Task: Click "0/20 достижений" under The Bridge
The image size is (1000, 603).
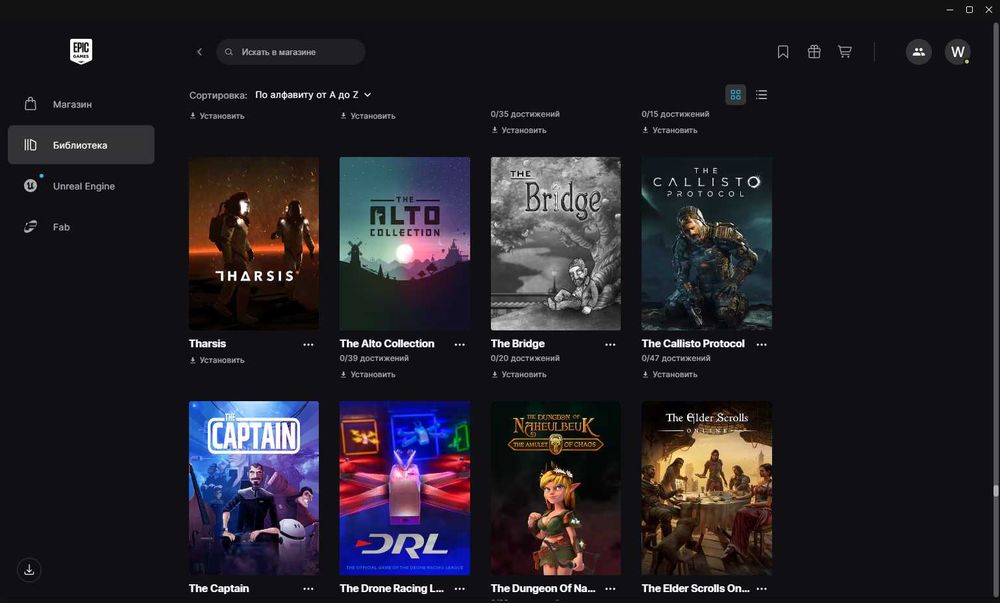Action: click(526, 358)
